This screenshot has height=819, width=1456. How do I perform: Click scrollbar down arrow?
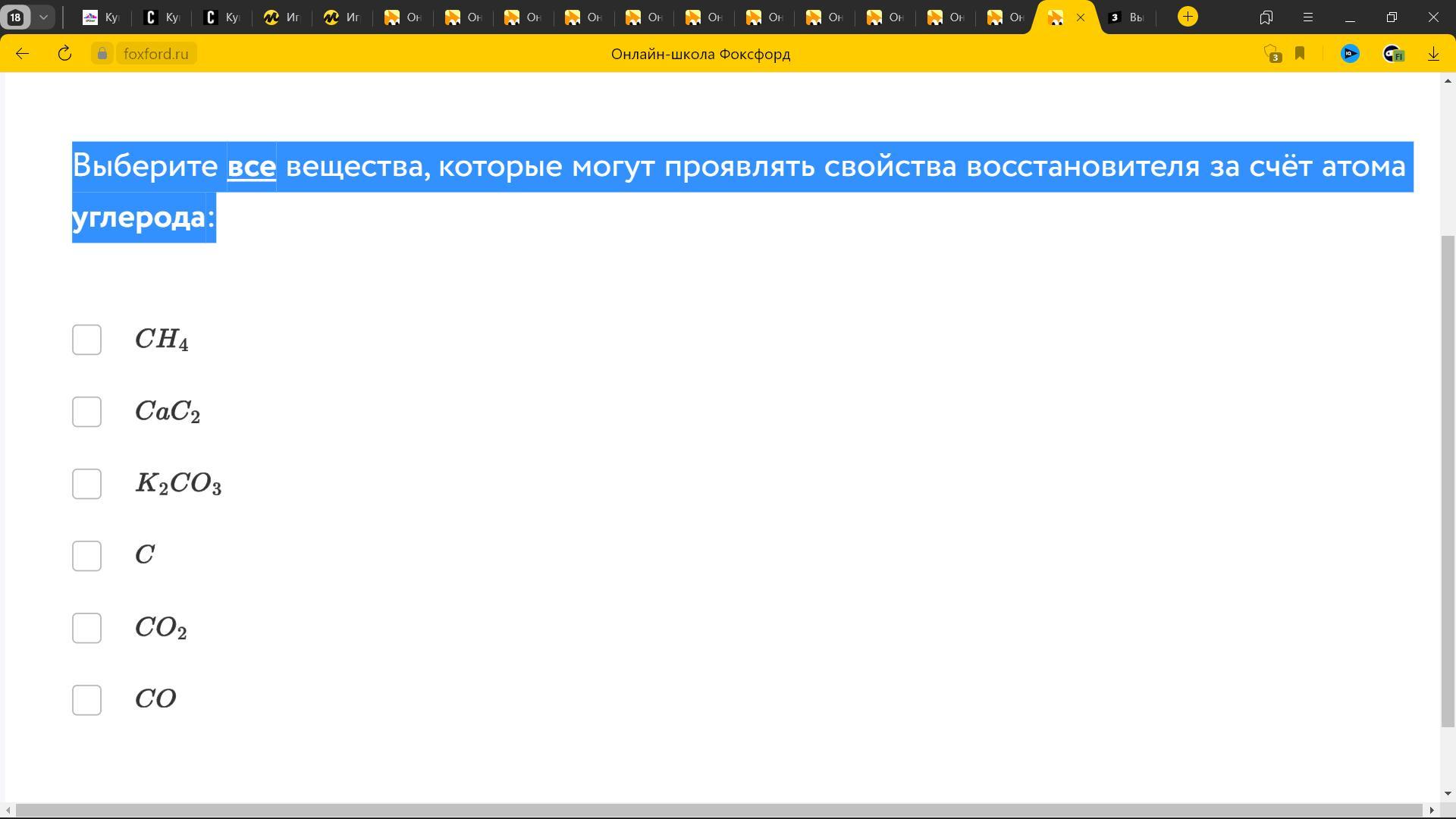[1448, 793]
